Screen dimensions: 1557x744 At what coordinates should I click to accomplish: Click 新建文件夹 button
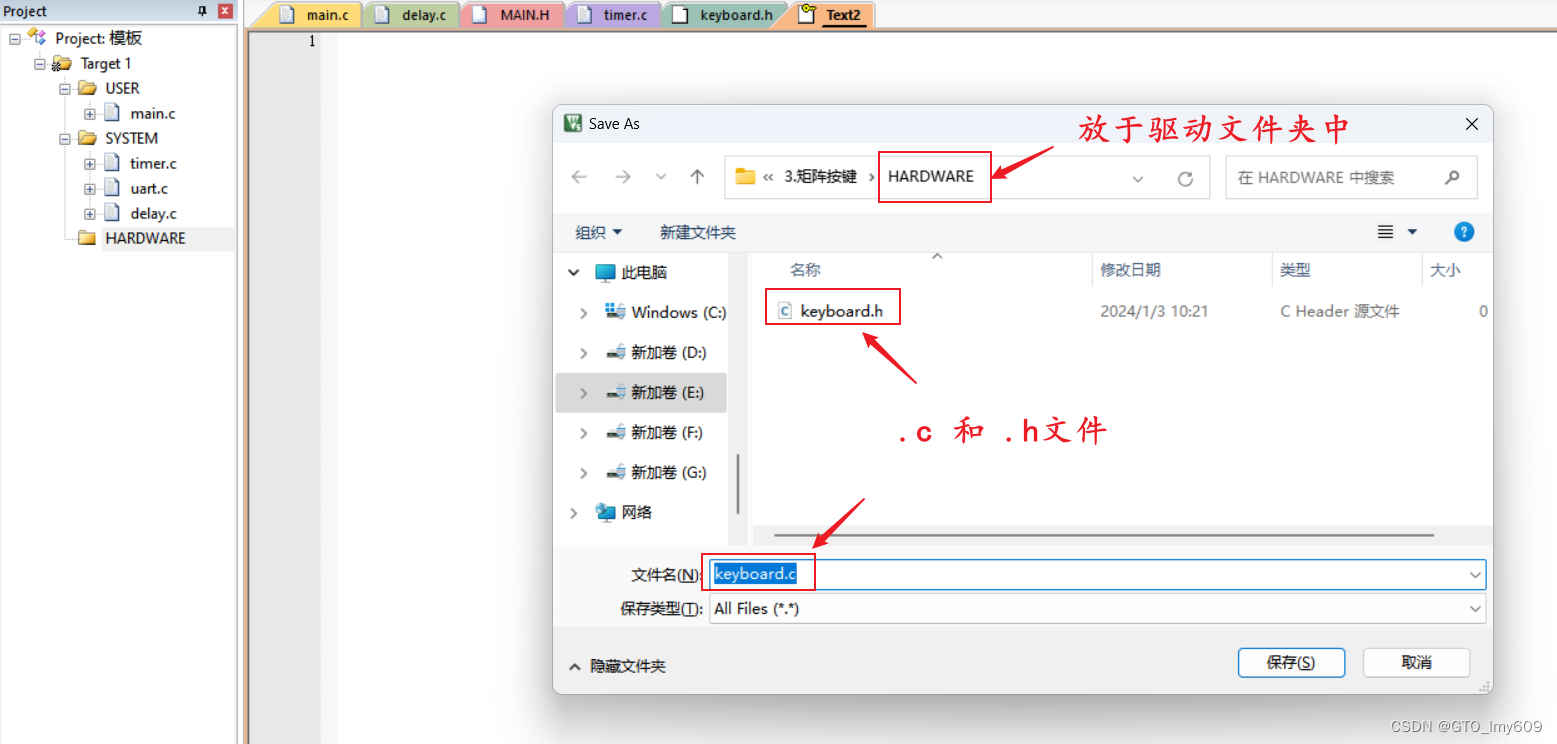[x=698, y=232]
